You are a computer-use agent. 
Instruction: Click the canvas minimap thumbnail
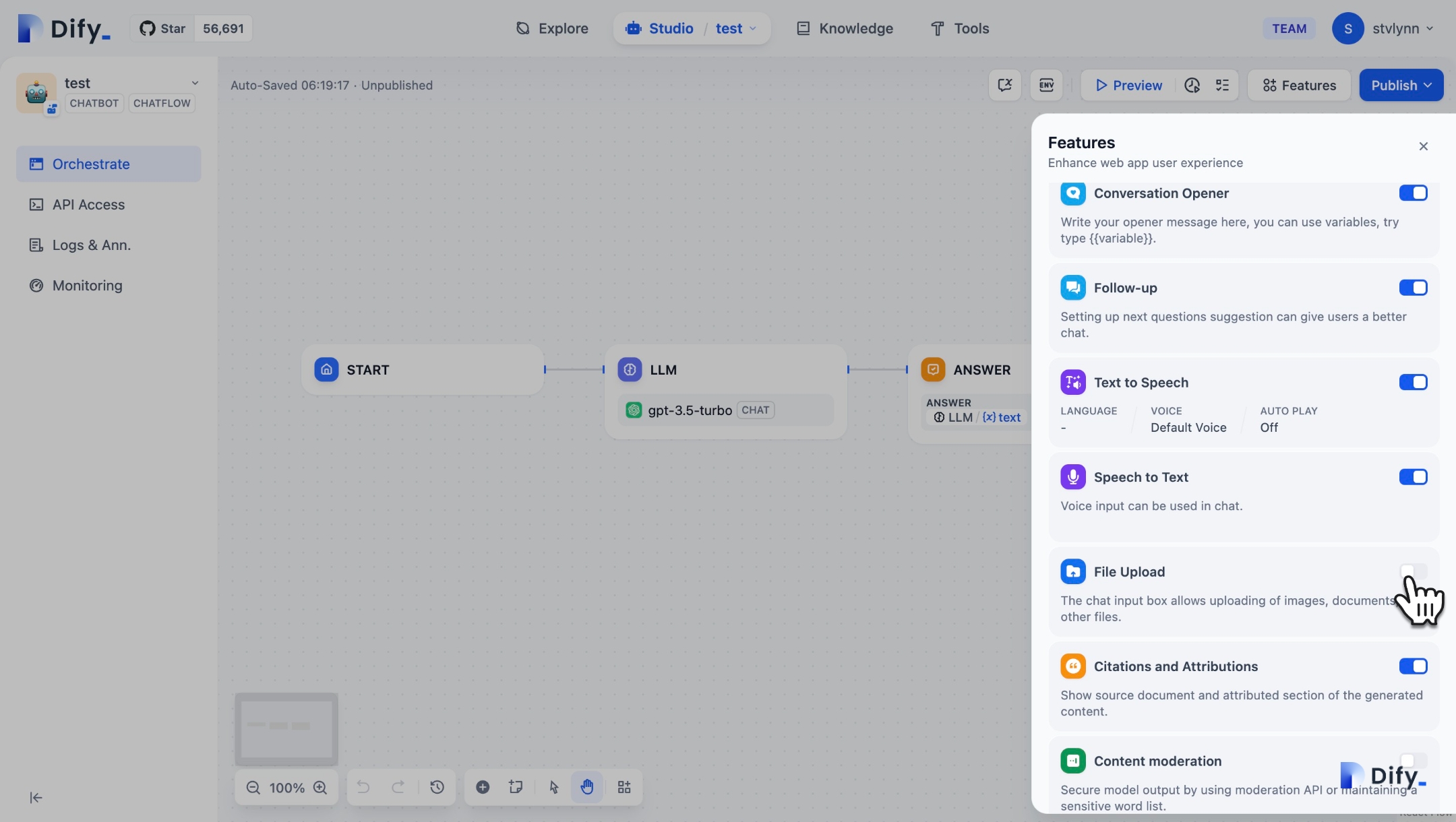pos(286,728)
